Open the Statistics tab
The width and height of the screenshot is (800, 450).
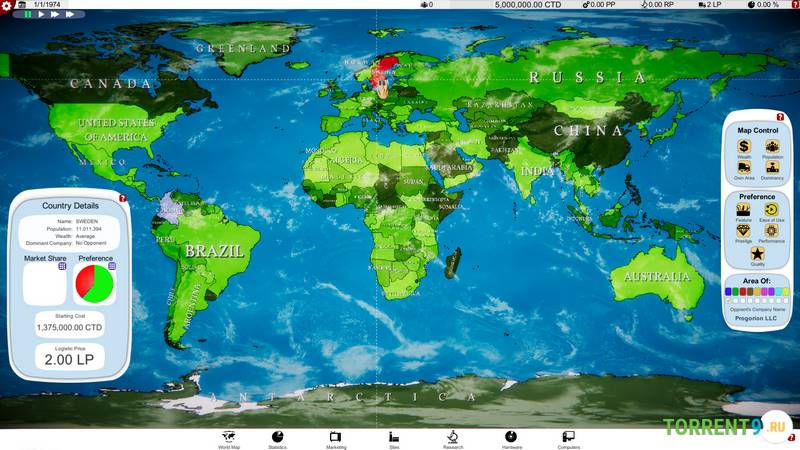pos(277,438)
